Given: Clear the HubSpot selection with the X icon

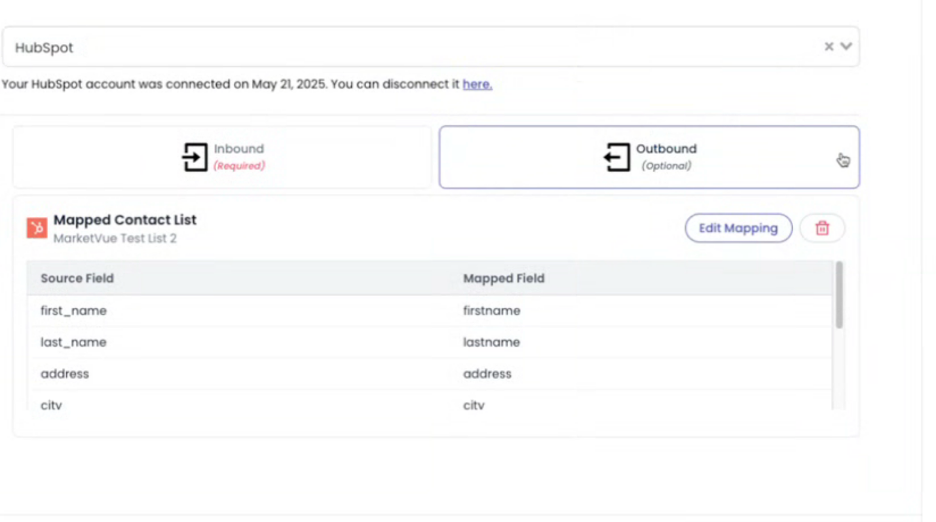Looking at the screenshot, I should pos(829,47).
